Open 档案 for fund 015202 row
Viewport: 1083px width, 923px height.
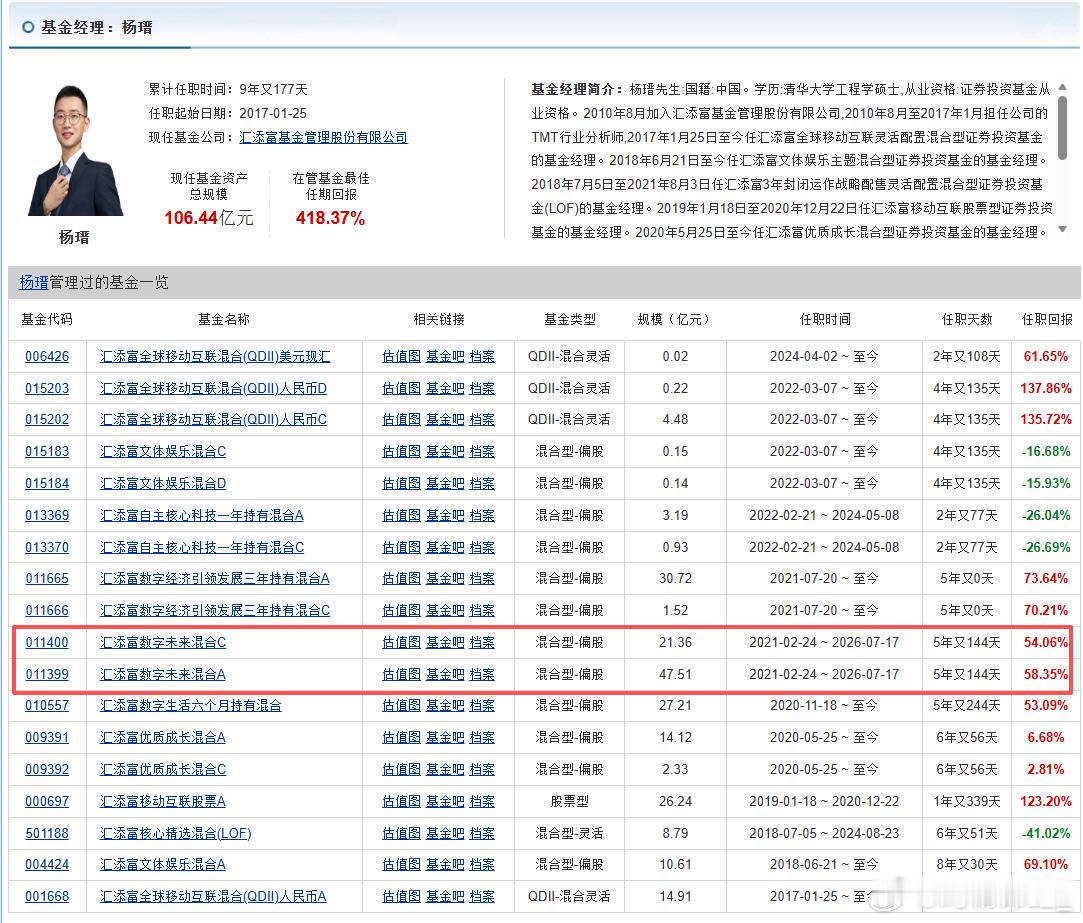pos(482,419)
